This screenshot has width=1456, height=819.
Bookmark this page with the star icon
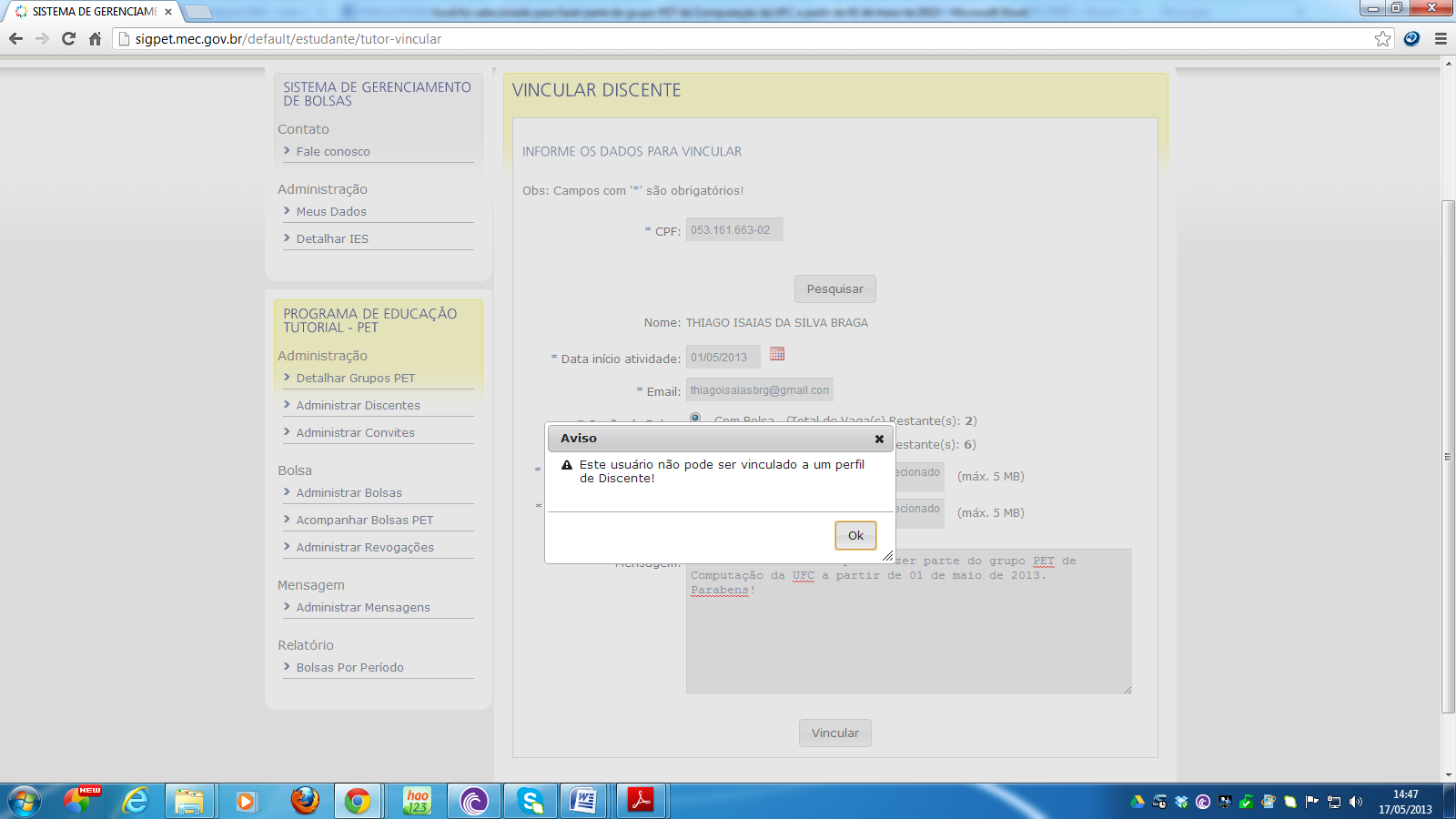click(x=1383, y=38)
